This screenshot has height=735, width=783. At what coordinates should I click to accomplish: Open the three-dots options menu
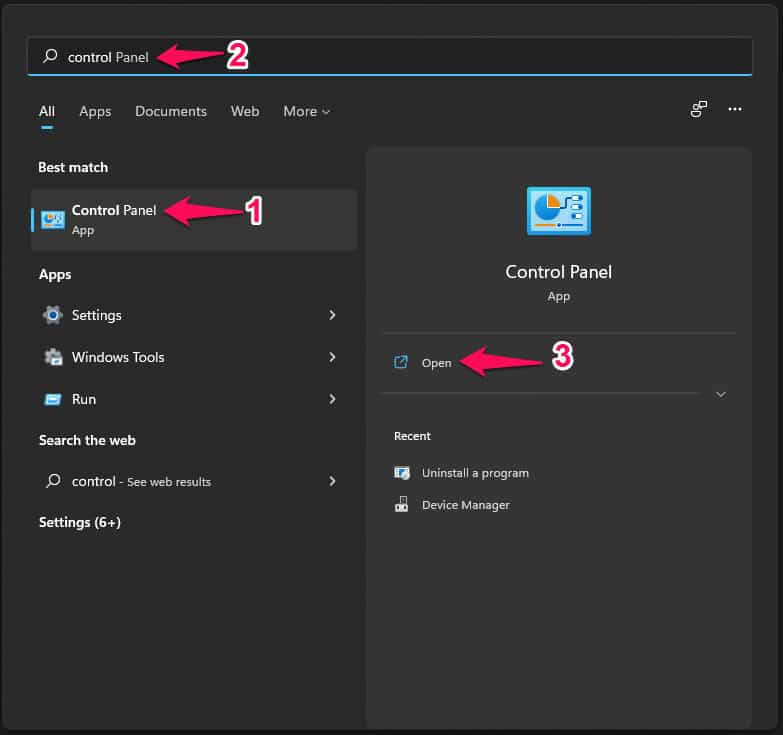(x=735, y=109)
